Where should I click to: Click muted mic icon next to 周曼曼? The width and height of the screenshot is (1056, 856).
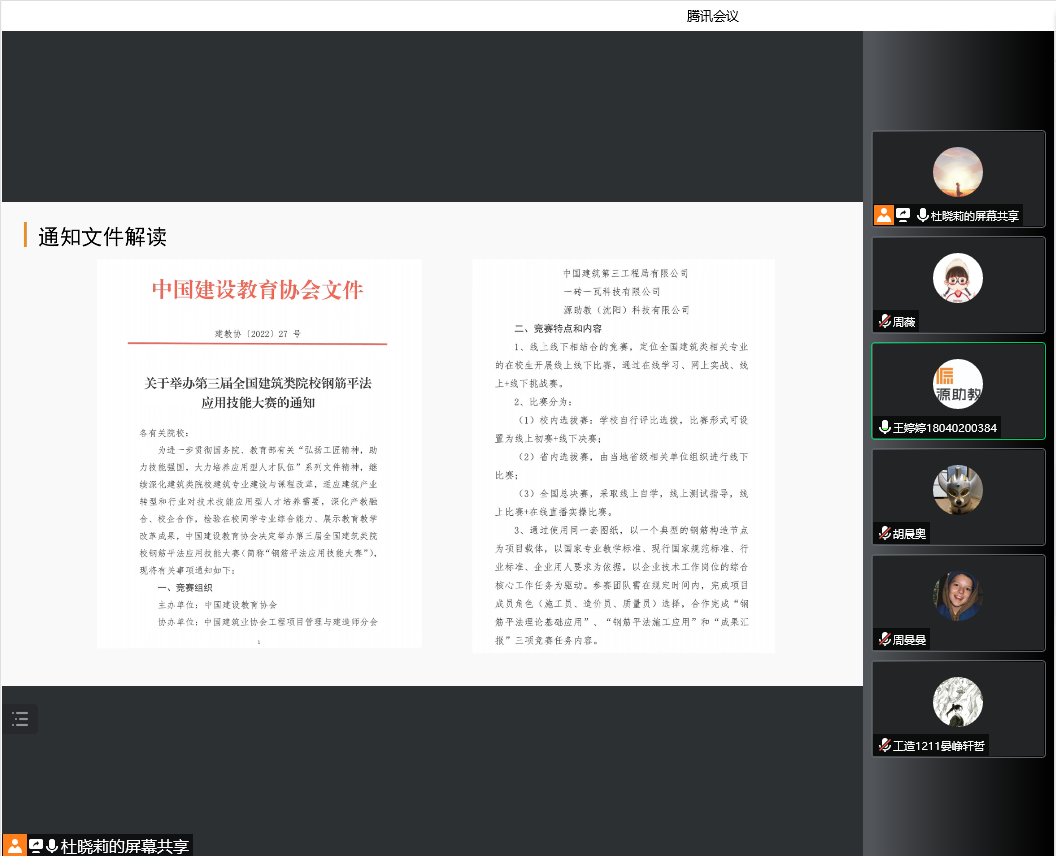pos(884,639)
